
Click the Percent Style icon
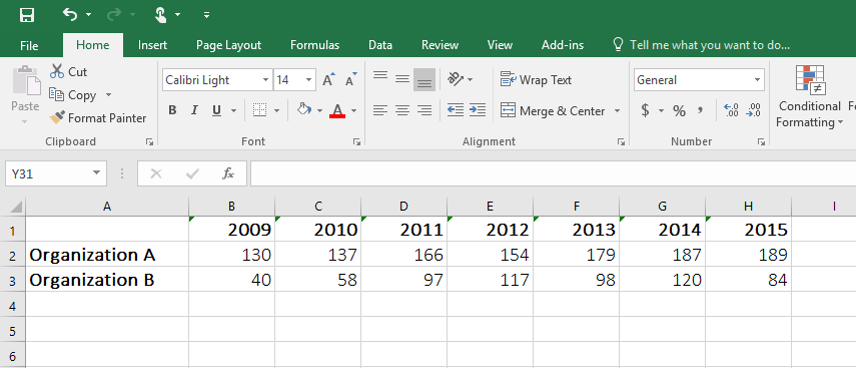pos(679,111)
